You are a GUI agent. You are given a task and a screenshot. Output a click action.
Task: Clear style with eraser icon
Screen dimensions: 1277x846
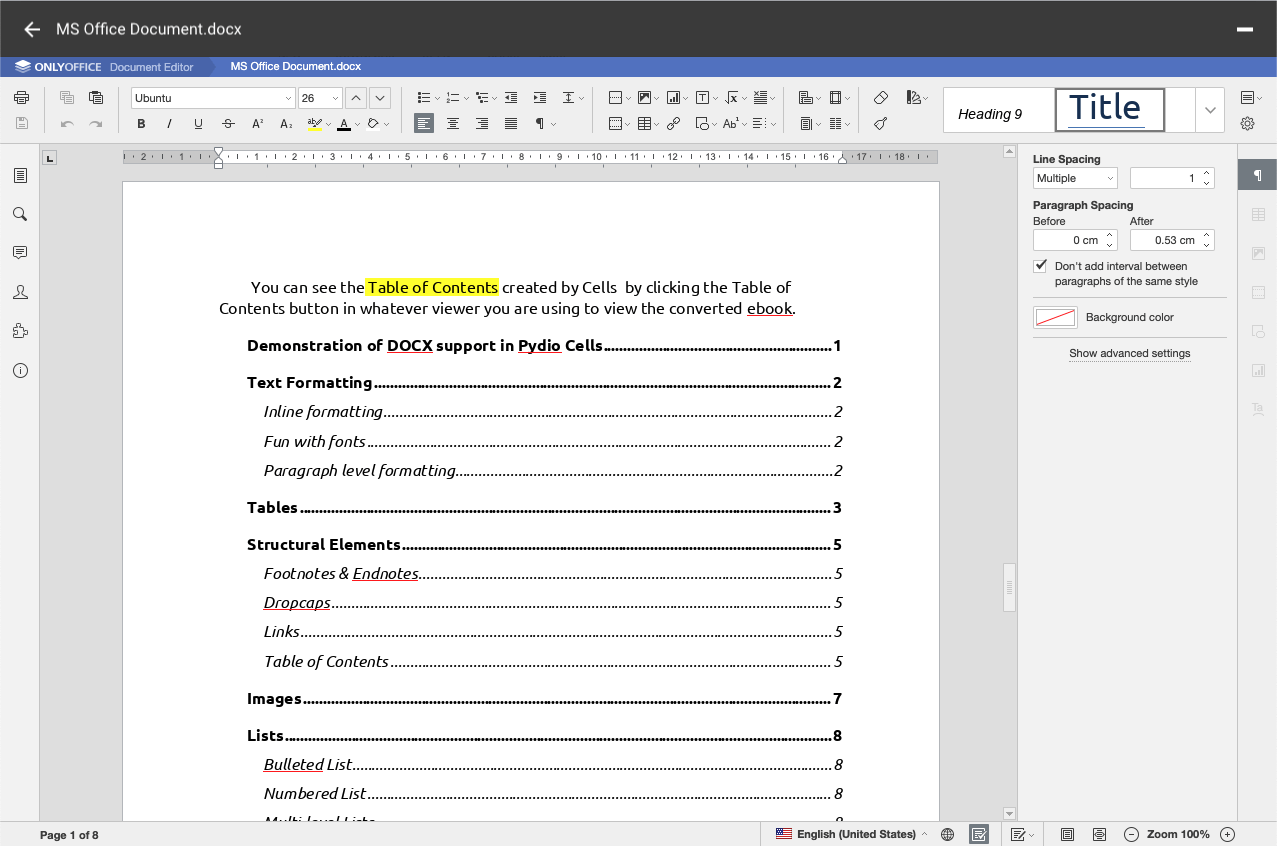pos(880,97)
